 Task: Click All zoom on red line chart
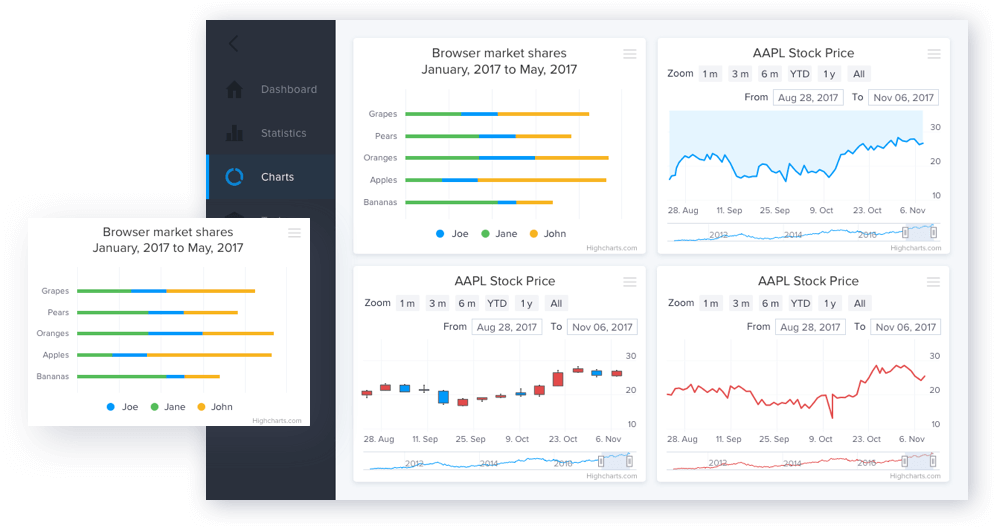859,304
